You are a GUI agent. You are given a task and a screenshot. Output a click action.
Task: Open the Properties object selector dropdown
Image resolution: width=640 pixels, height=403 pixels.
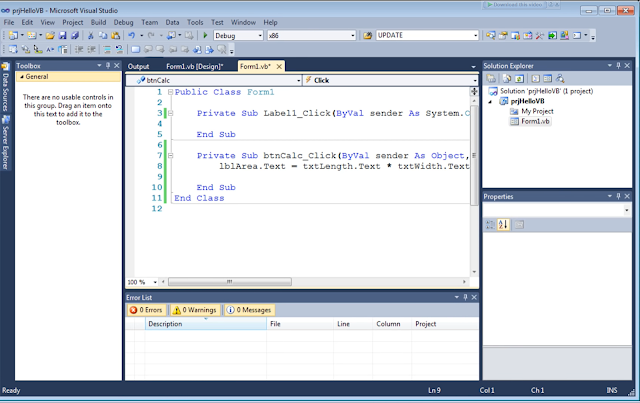(627, 210)
